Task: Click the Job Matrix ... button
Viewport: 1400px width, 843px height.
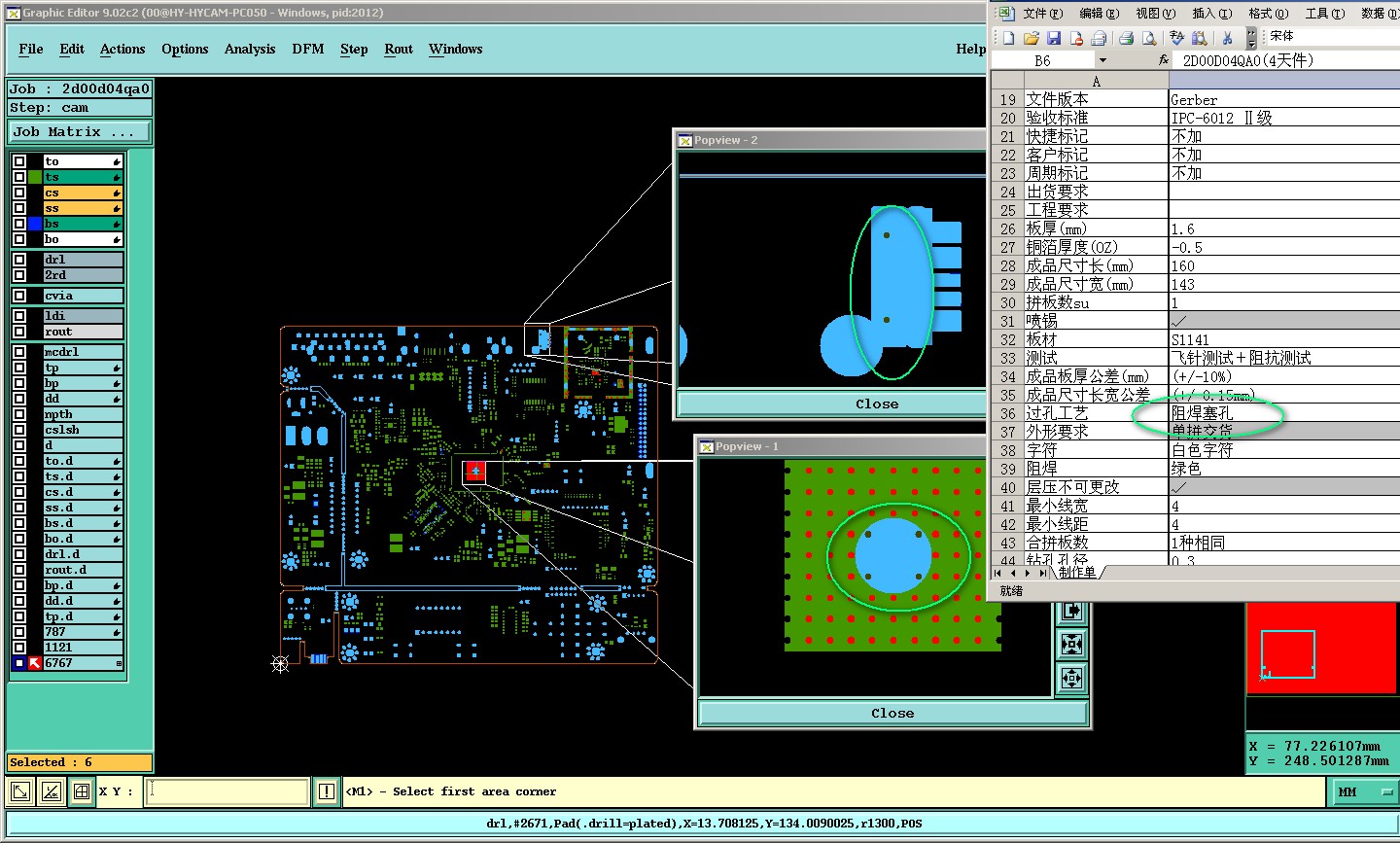Action: click(x=80, y=131)
